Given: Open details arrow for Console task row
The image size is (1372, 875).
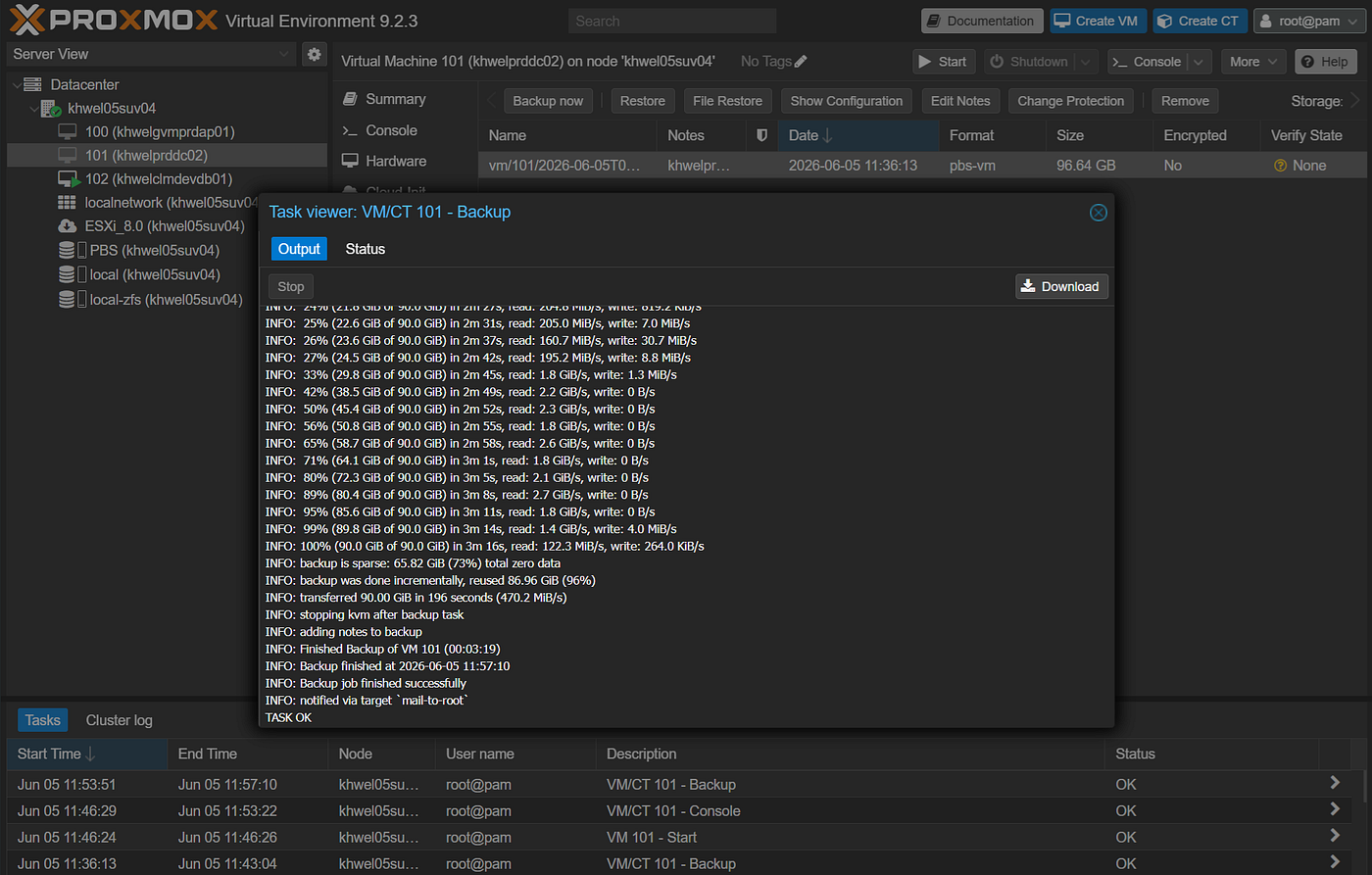Looking at the screenshot, I should (x=1334, y=809).
